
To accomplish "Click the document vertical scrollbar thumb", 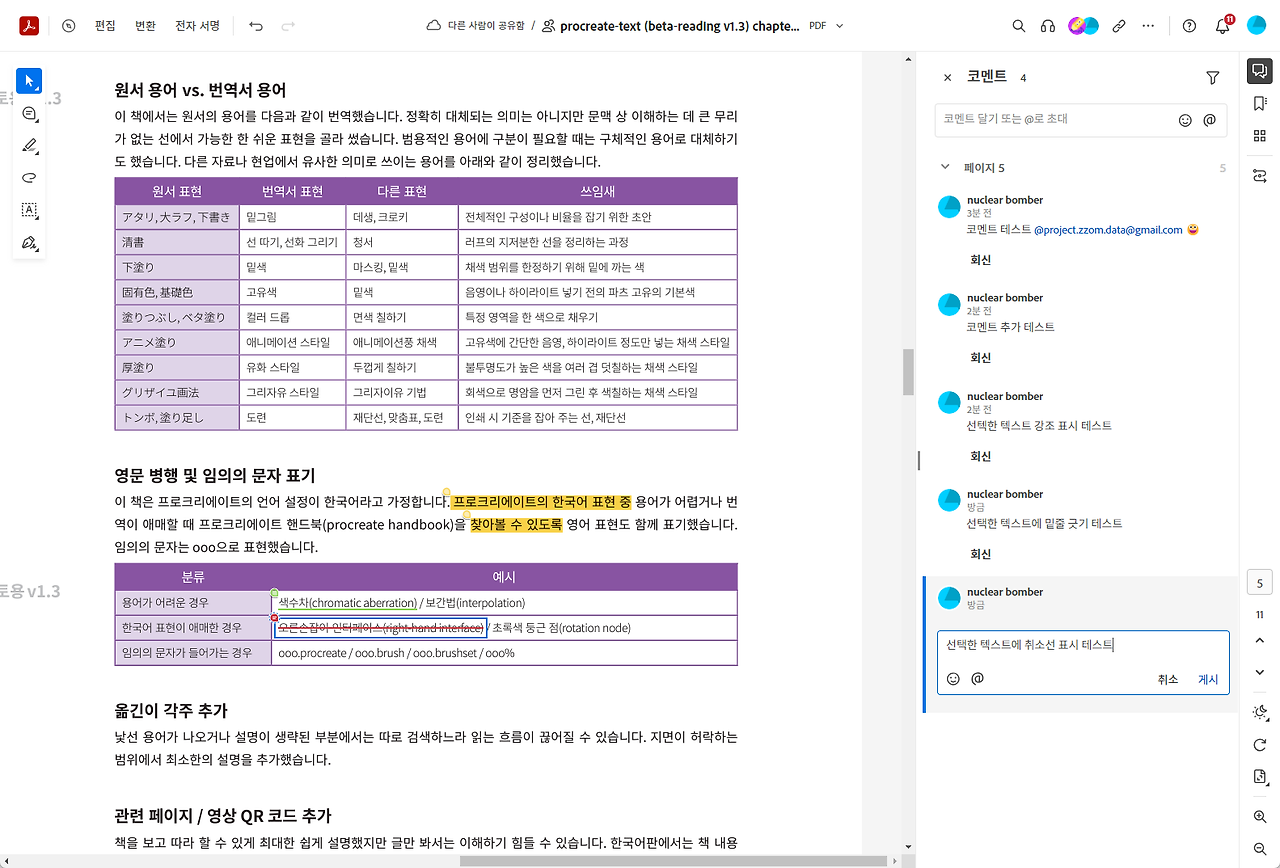I will (x=909, y=372).
